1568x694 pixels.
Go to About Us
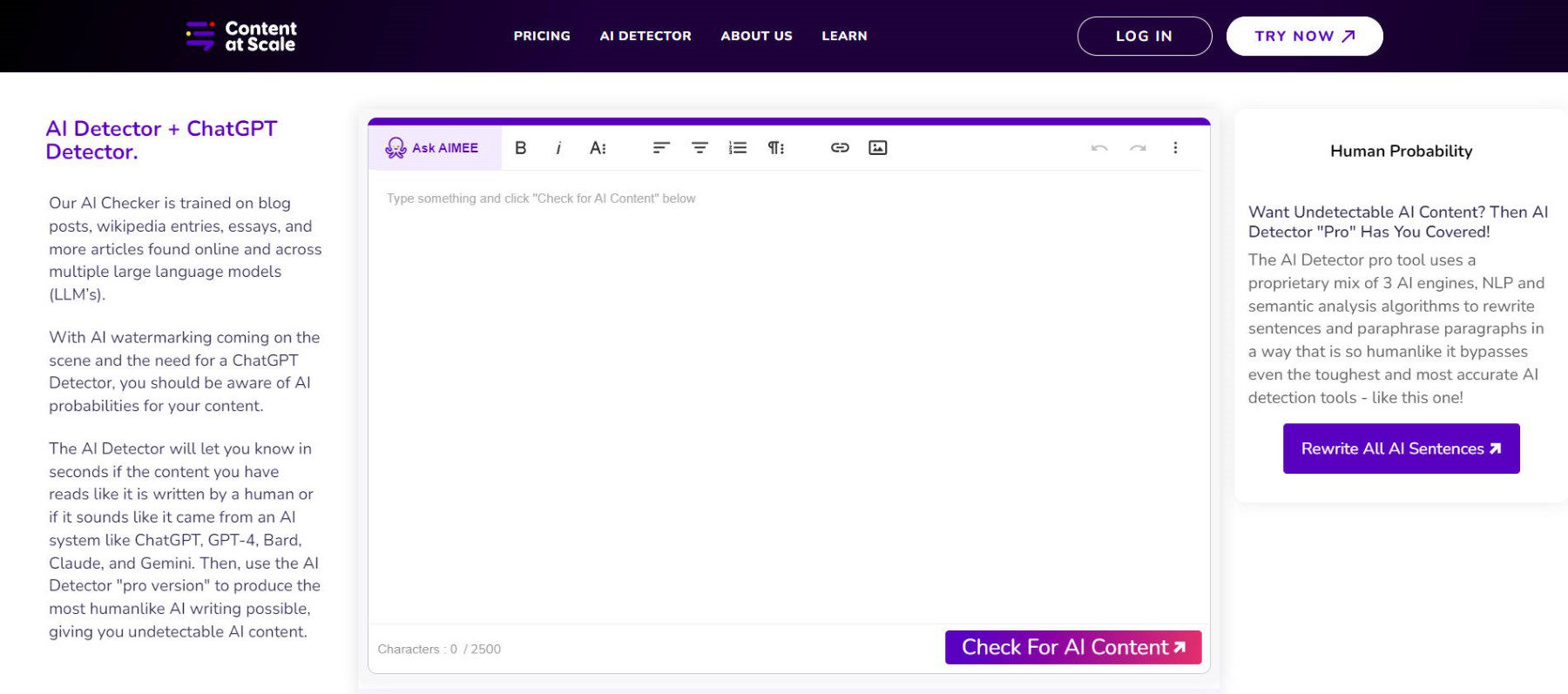pyautogui.click(x=756, y=36)
